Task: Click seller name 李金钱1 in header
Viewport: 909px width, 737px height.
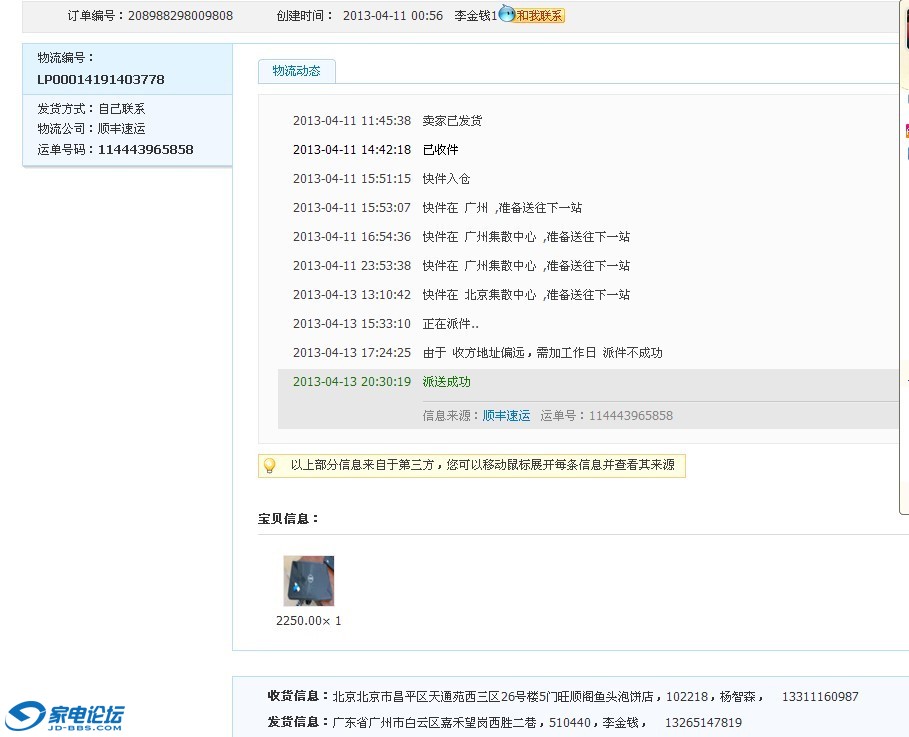Action: [475, 16]
